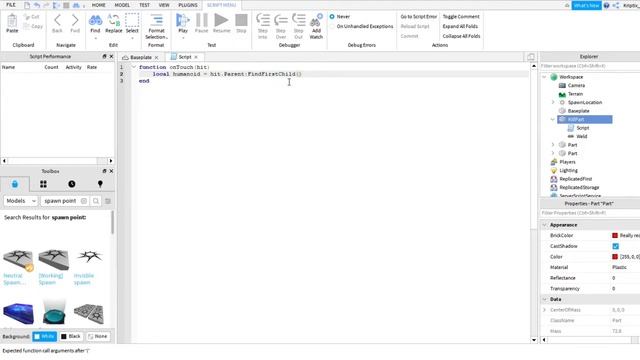Collapse the Workspace tree node
Image resolution: width=640 pixels, height=360 pixels.
tap(544, 77)
